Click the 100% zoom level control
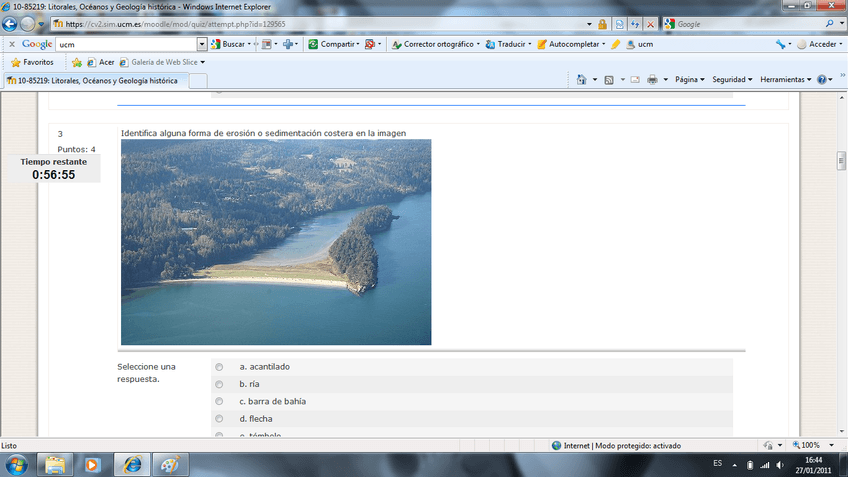The width and height of the screenshot is (848, 477). (x=810, y=445)
